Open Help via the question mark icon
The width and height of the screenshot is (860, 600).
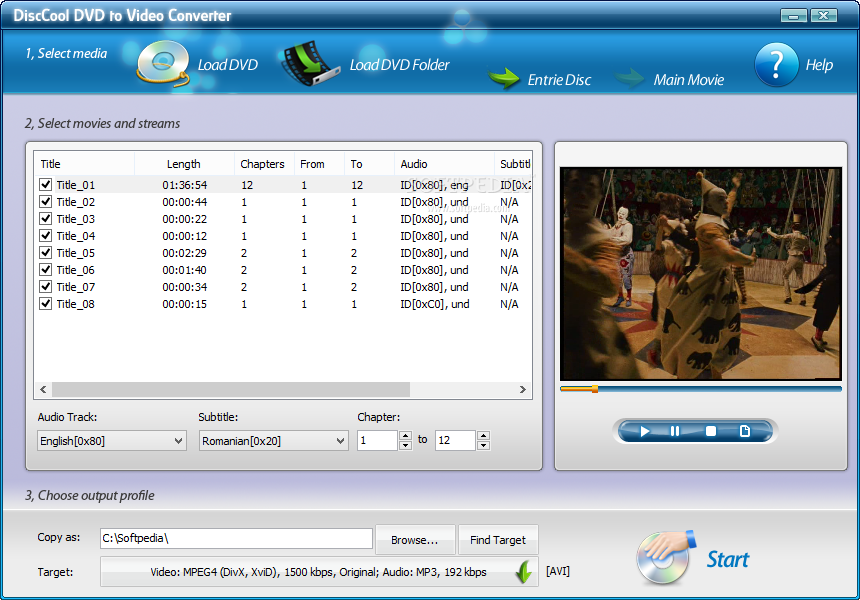(x=776, y=65)
